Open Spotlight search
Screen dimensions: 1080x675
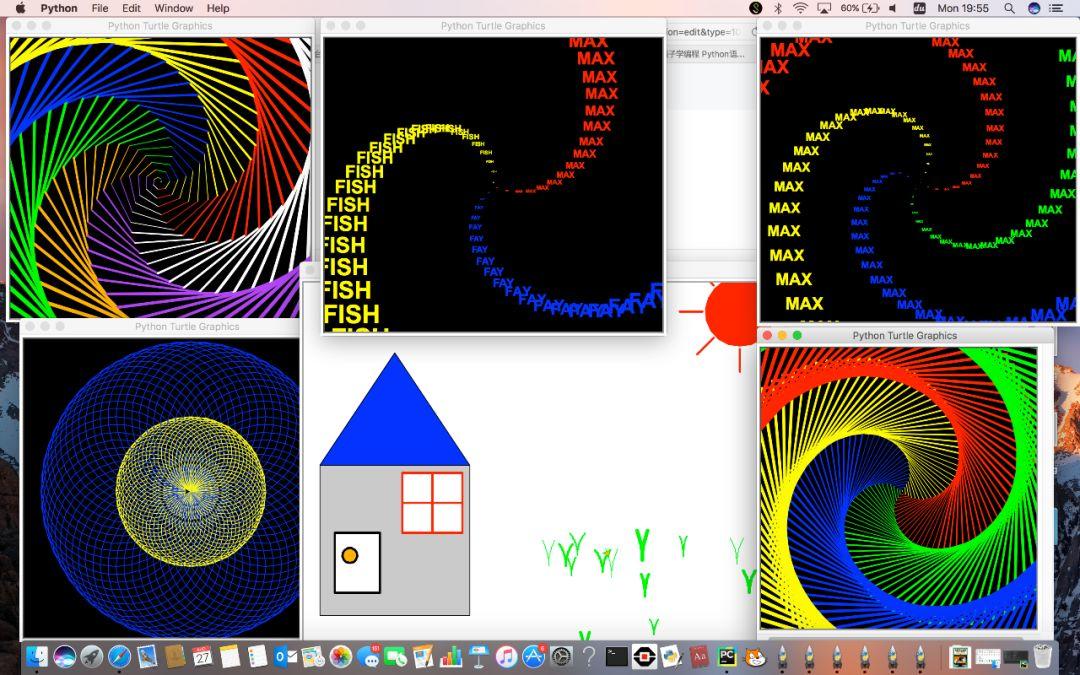coord(1009,8)
